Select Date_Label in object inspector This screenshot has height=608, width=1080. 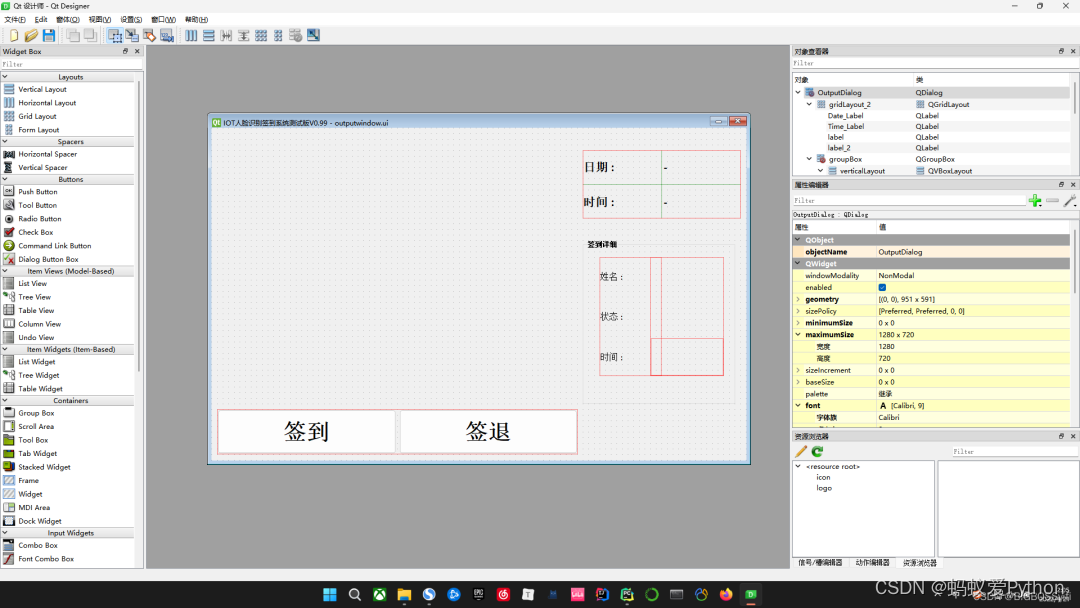[845, 116]
